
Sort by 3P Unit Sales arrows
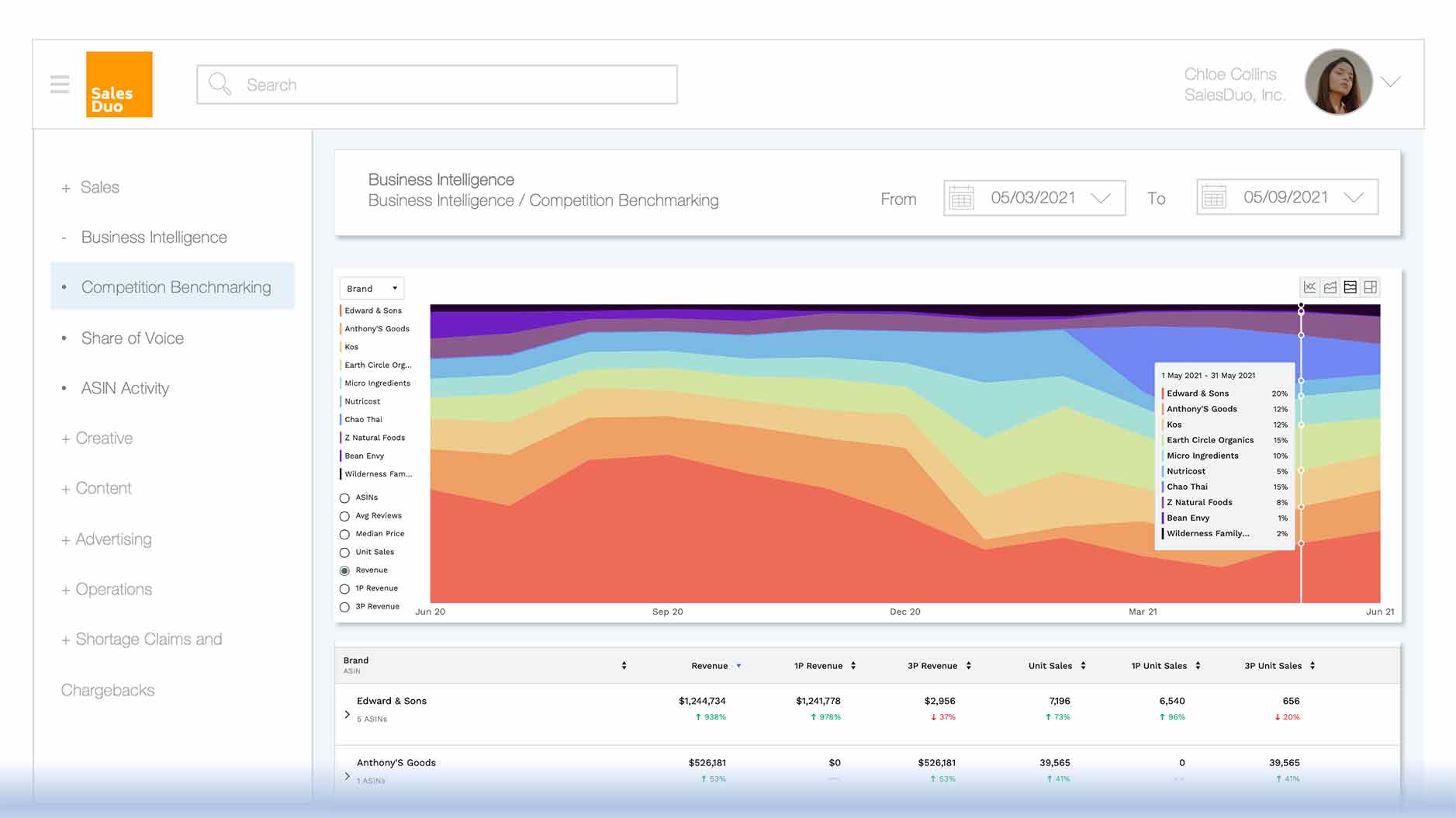click(1312, 666)
